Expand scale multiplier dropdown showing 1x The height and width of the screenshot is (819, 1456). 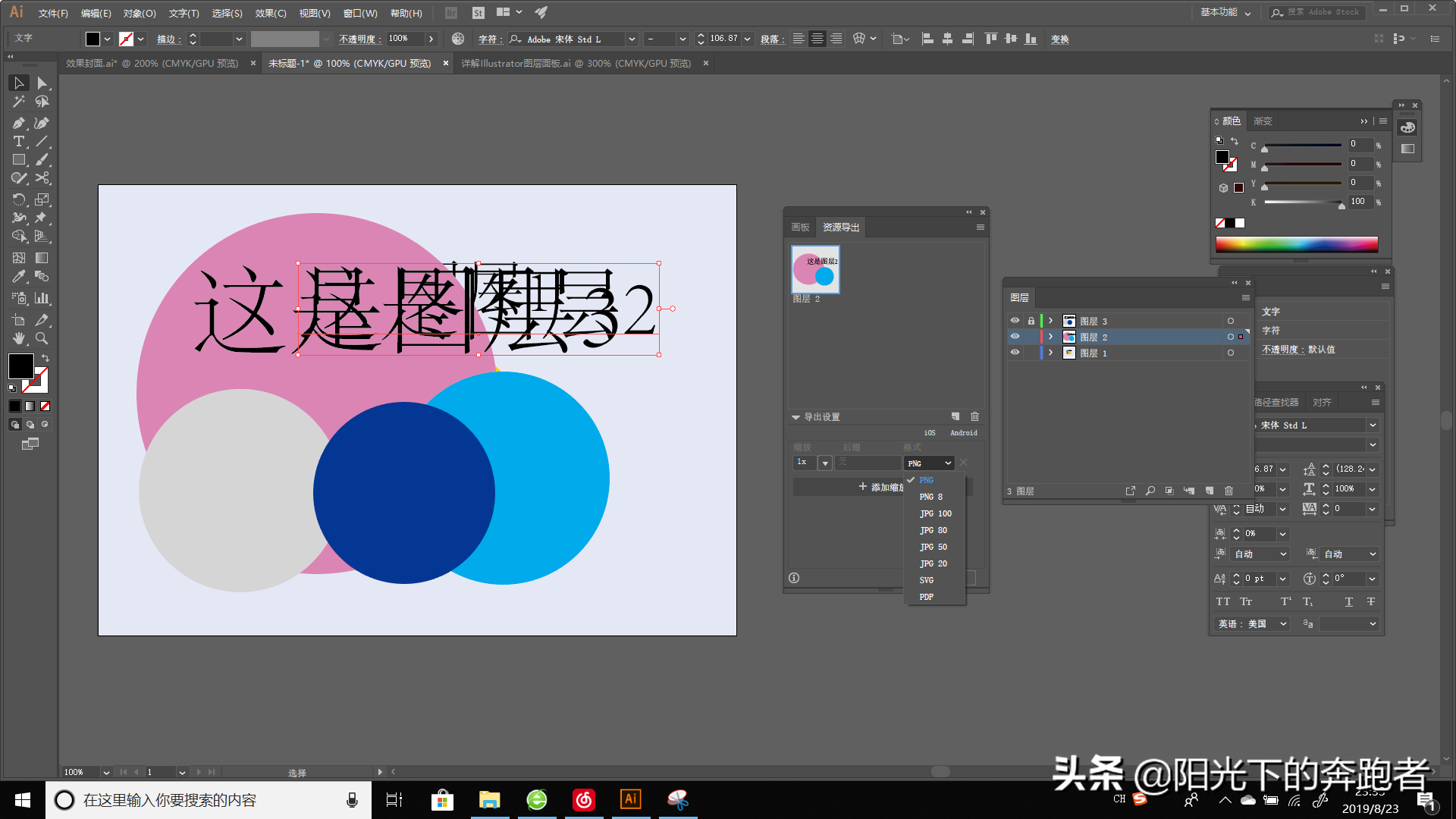click(x=824, y=462)
